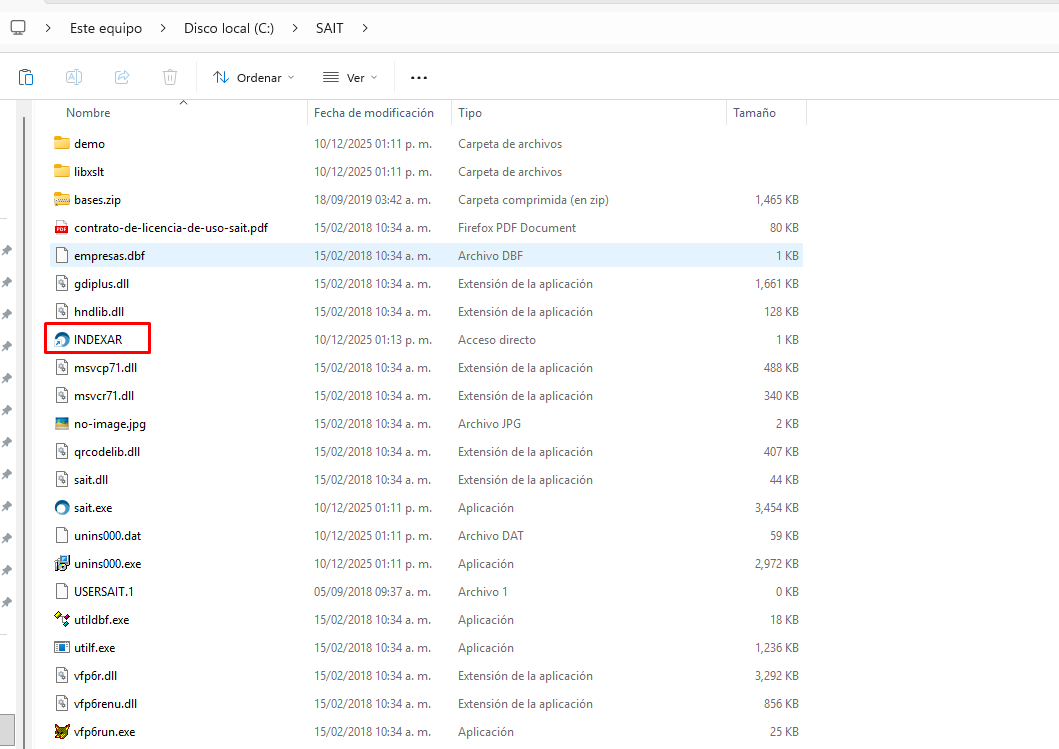This screenshot has height=749, width=1059.
Task: Open the Ver view dropdown
Action: pos(350,77)
